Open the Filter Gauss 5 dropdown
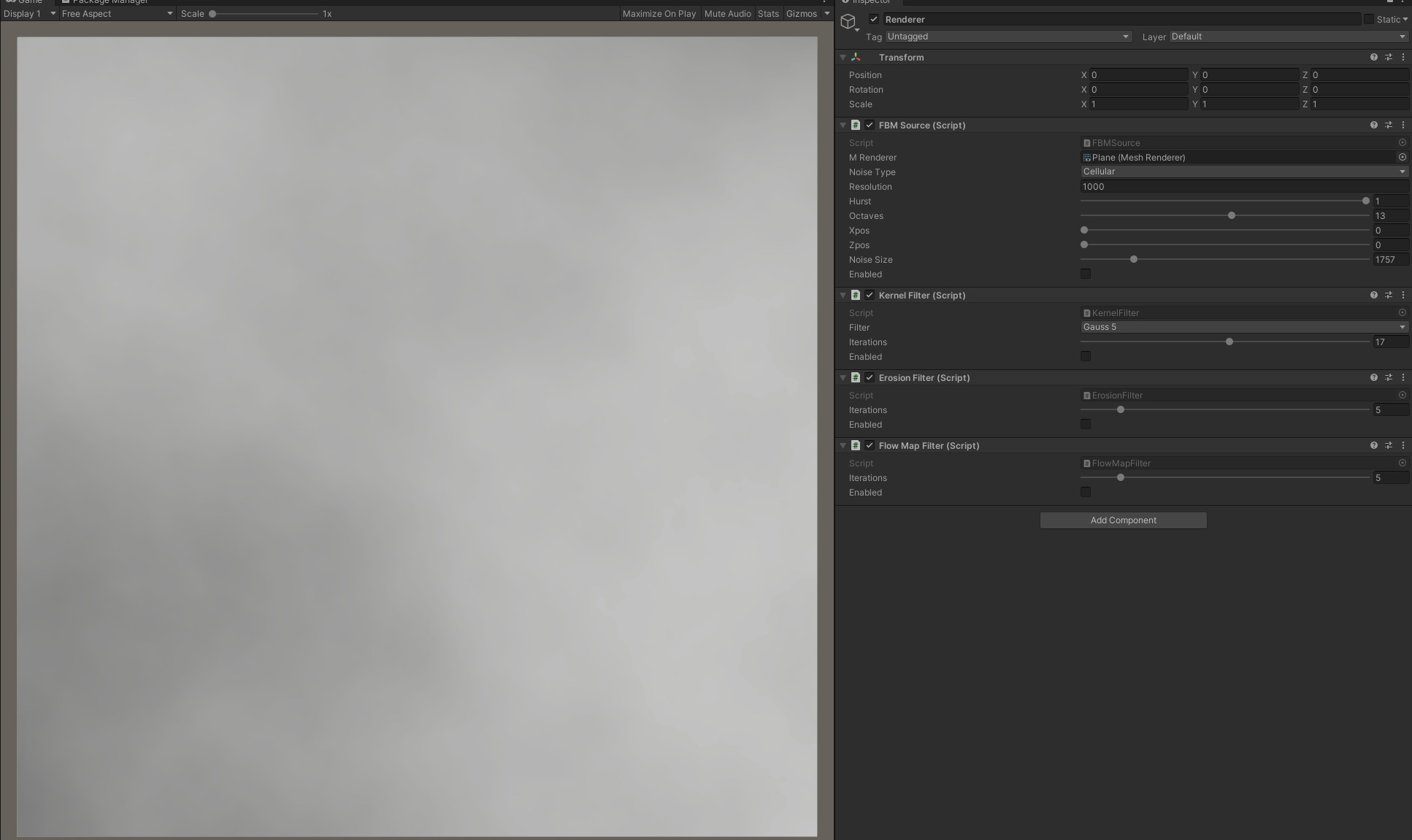This screenshot has width=1412, height=840. coord(1243,328)
